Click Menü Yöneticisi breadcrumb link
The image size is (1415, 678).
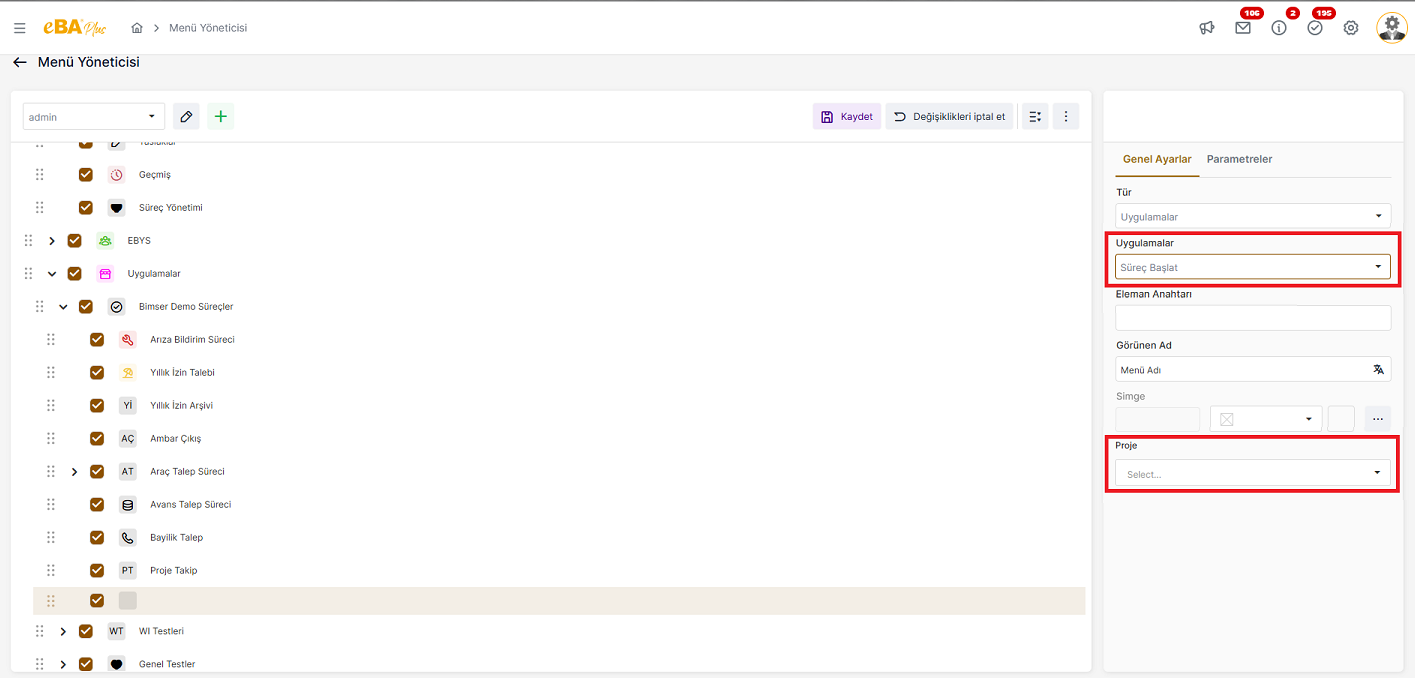pyautogui.click(x=208, y=28)
